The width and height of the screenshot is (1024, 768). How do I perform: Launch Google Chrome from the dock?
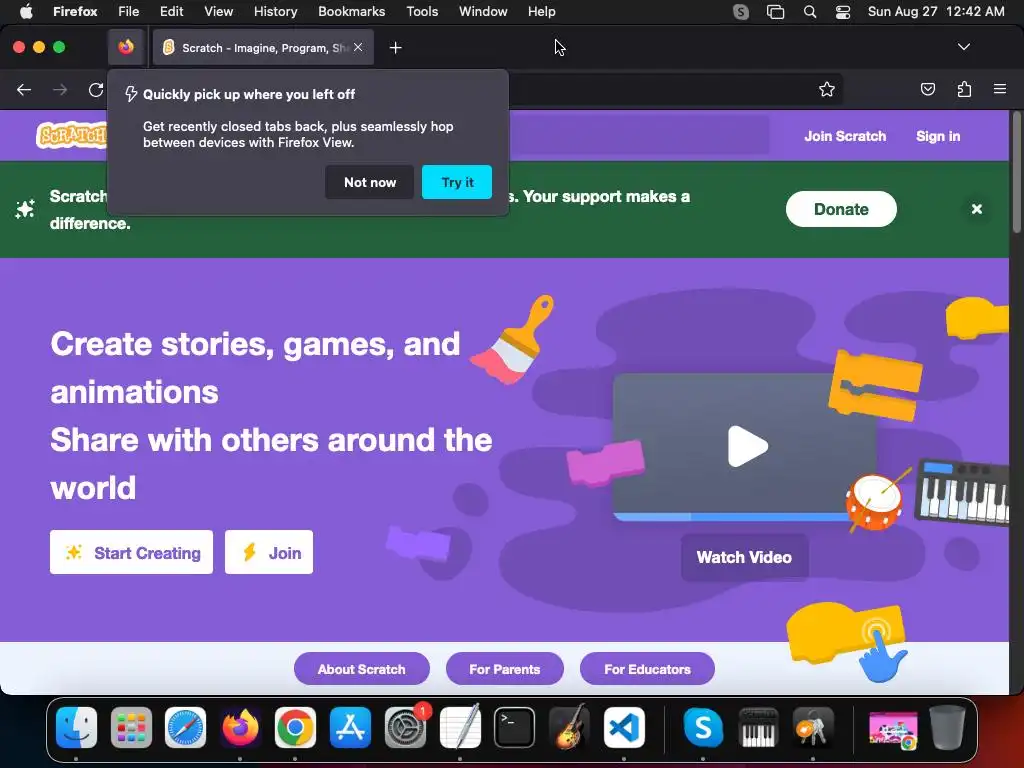tap(295, 727)
